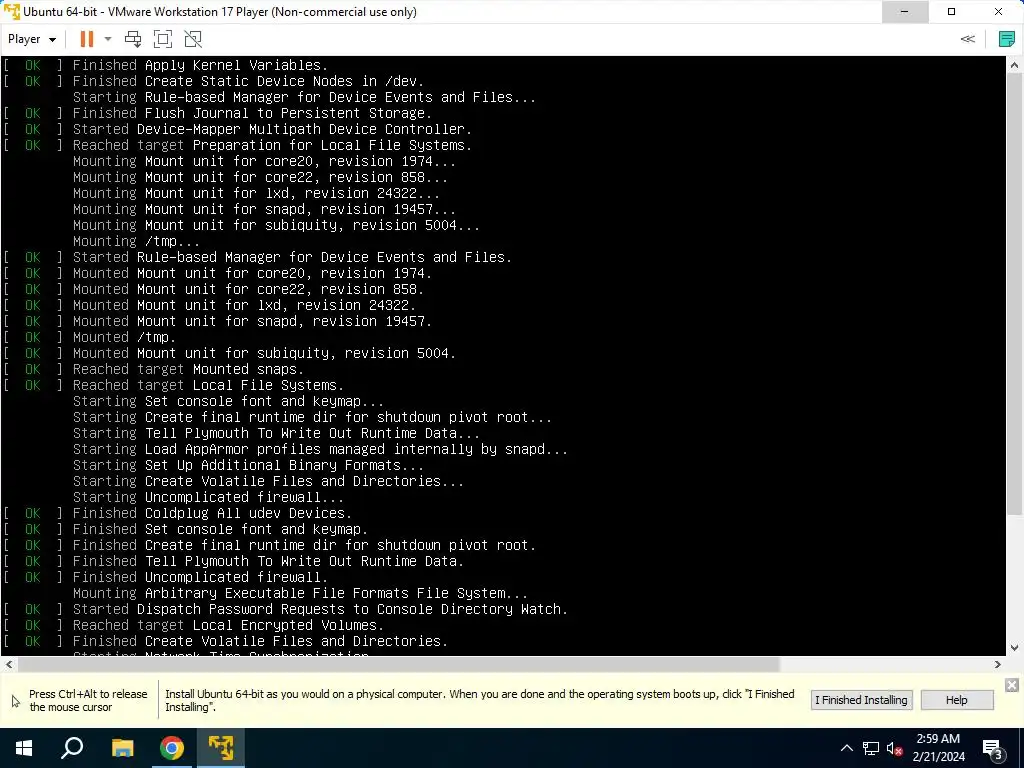Click 'Started Device-Mapper Multipath Device Controller.'

coord(272,129)
